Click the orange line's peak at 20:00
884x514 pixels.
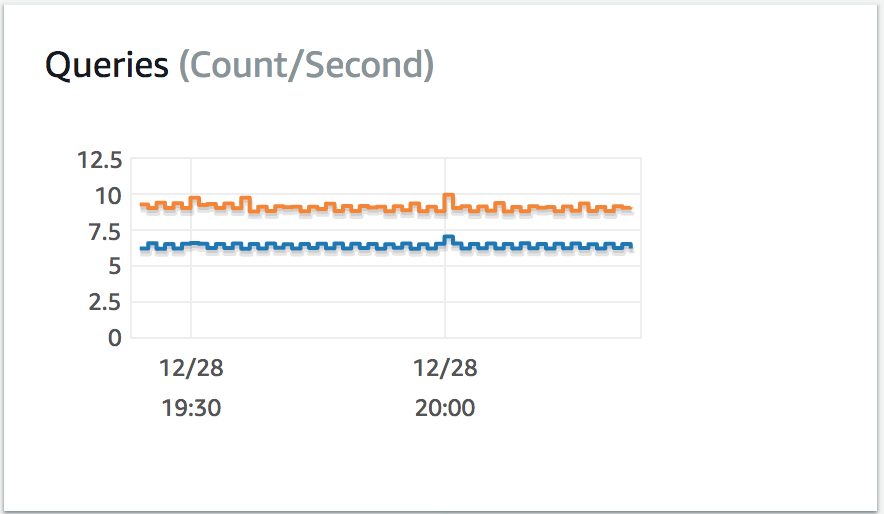point(449,196)
